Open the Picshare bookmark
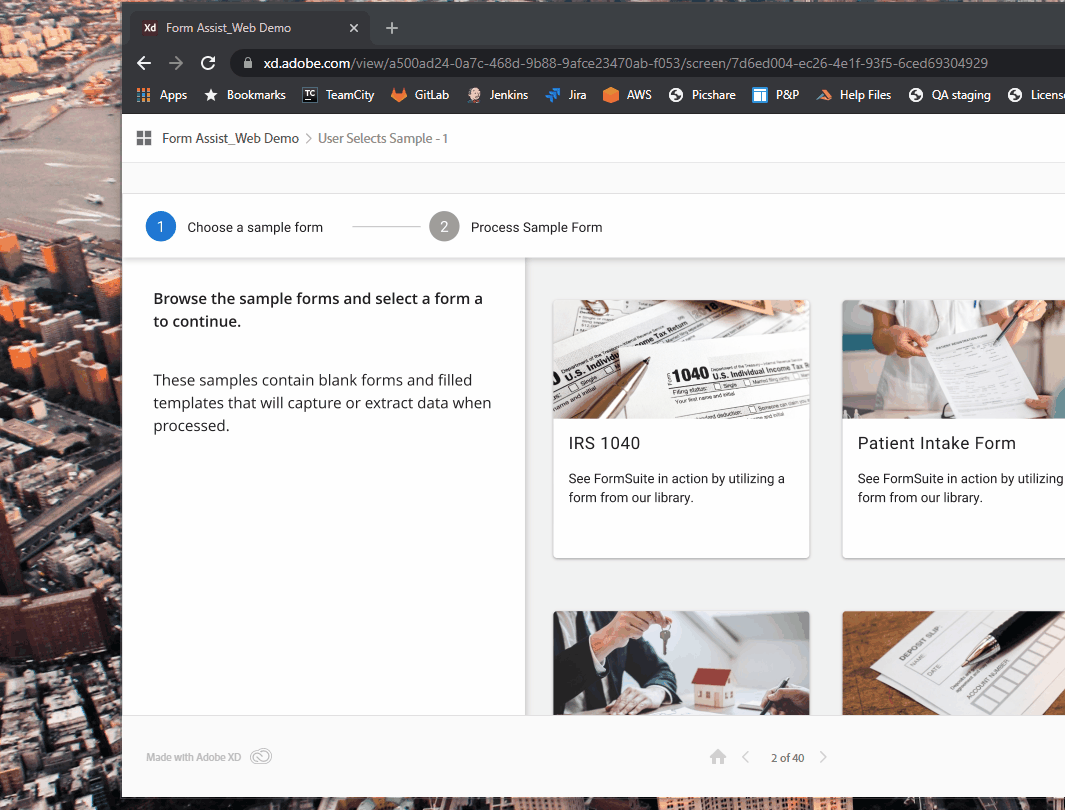This screenshot has width=1065, height=810. 702,95
